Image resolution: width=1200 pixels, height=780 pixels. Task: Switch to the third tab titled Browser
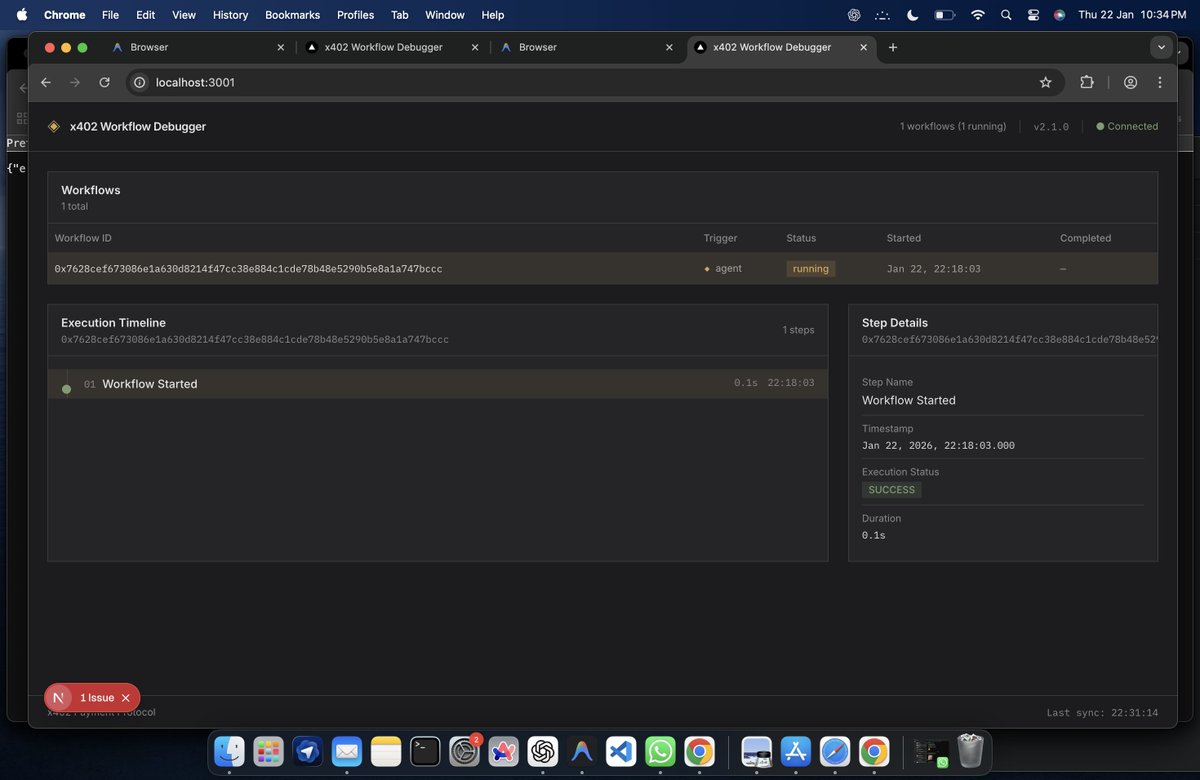585,47
